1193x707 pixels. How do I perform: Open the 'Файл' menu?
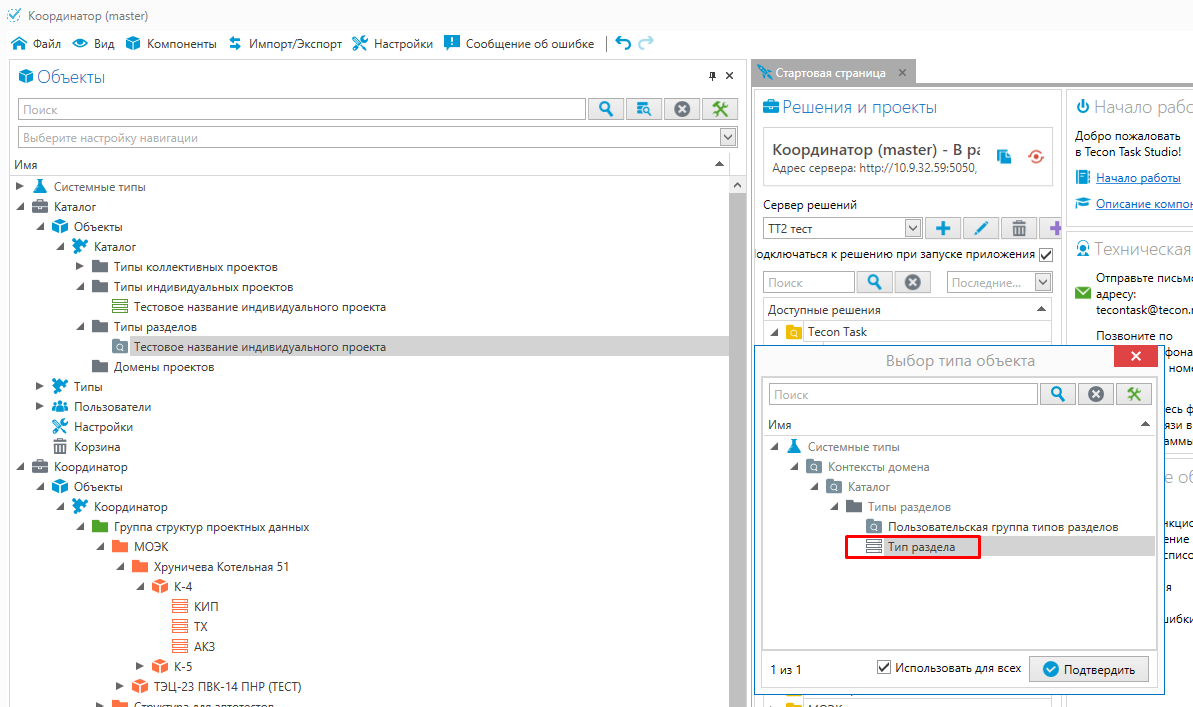[x=37, y=44]
